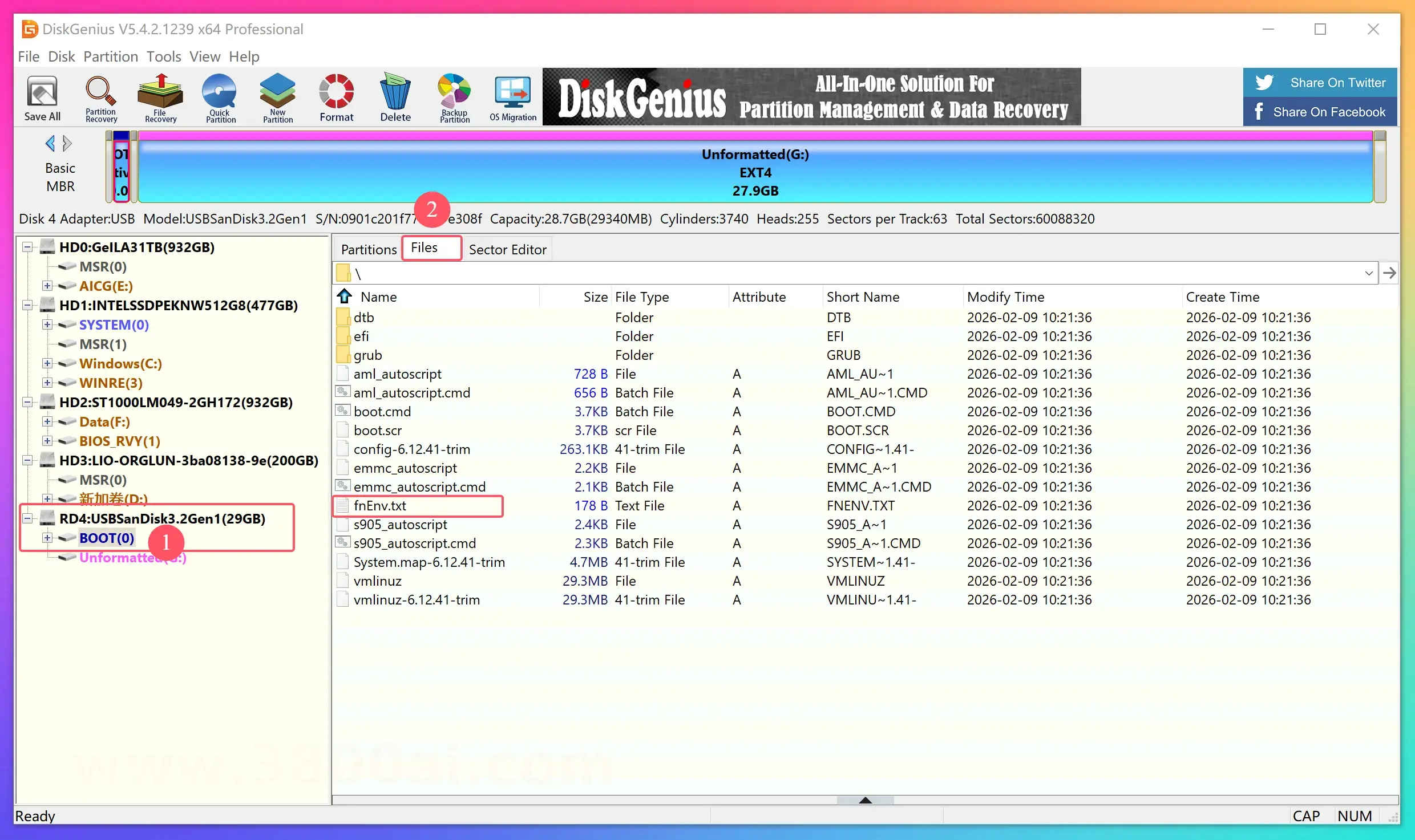Select the fnEnv.txt file
The height and width of the screenshot is (840, 1415).
pos(380,506)
